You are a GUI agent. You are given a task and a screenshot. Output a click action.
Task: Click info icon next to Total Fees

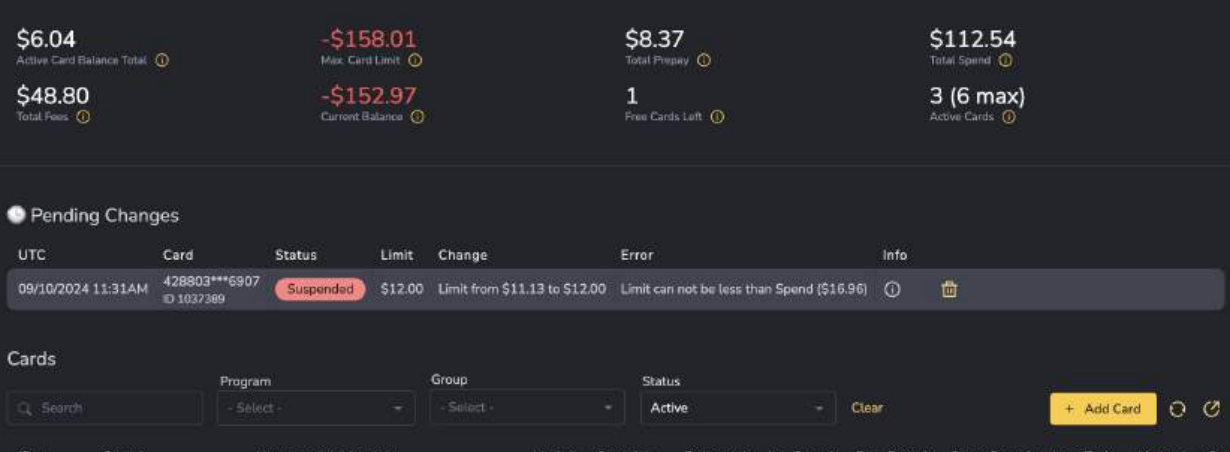(x=83, y=117)
